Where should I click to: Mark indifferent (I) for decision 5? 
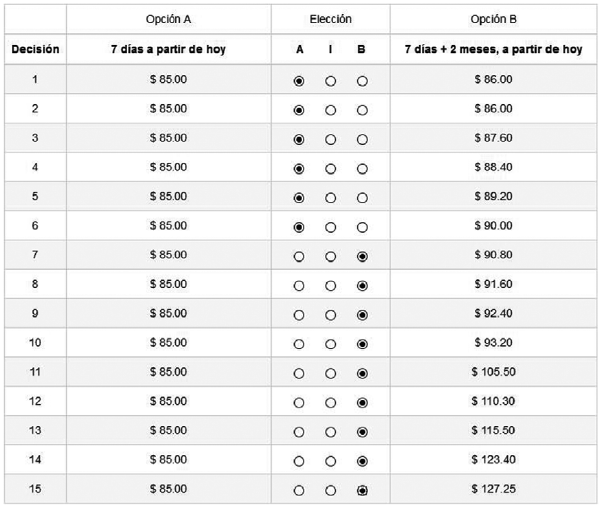(x=330, y=198)
